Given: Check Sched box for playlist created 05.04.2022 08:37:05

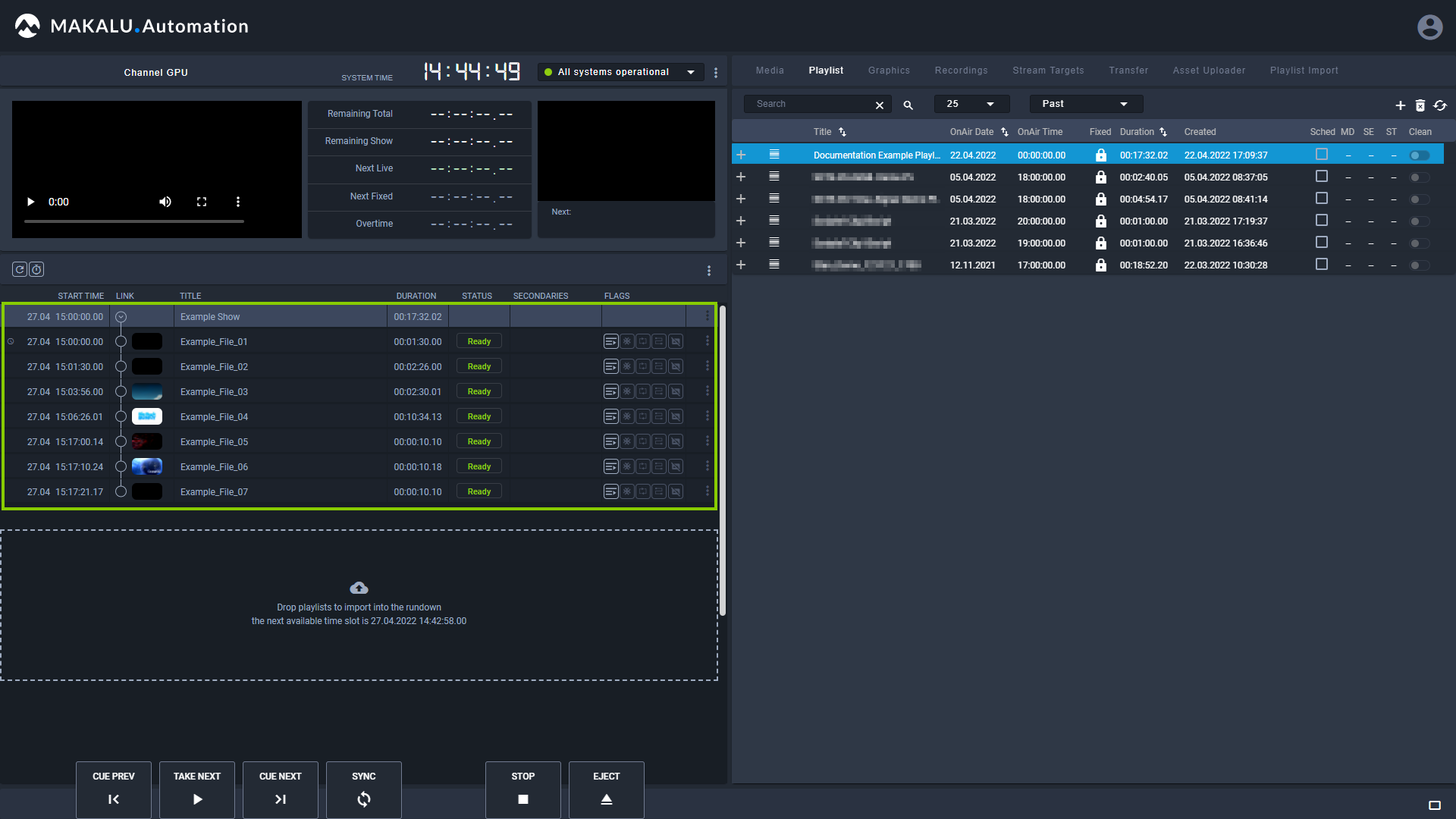Looking at the screenshot, I should pos(1322,176).
